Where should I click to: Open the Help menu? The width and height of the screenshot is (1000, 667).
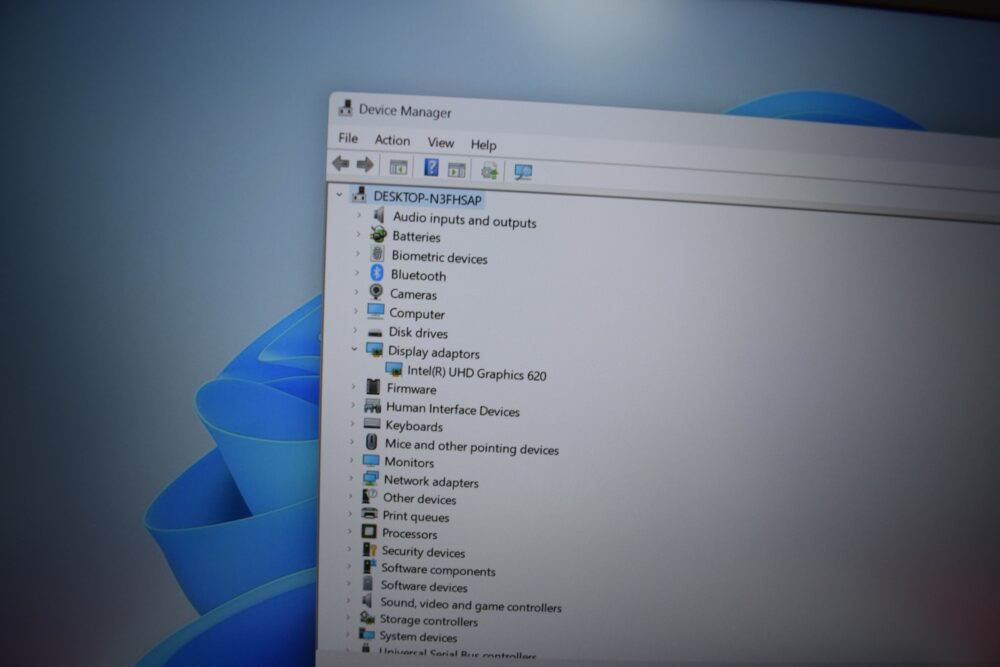pyautogui.click(x=483, y=145)
